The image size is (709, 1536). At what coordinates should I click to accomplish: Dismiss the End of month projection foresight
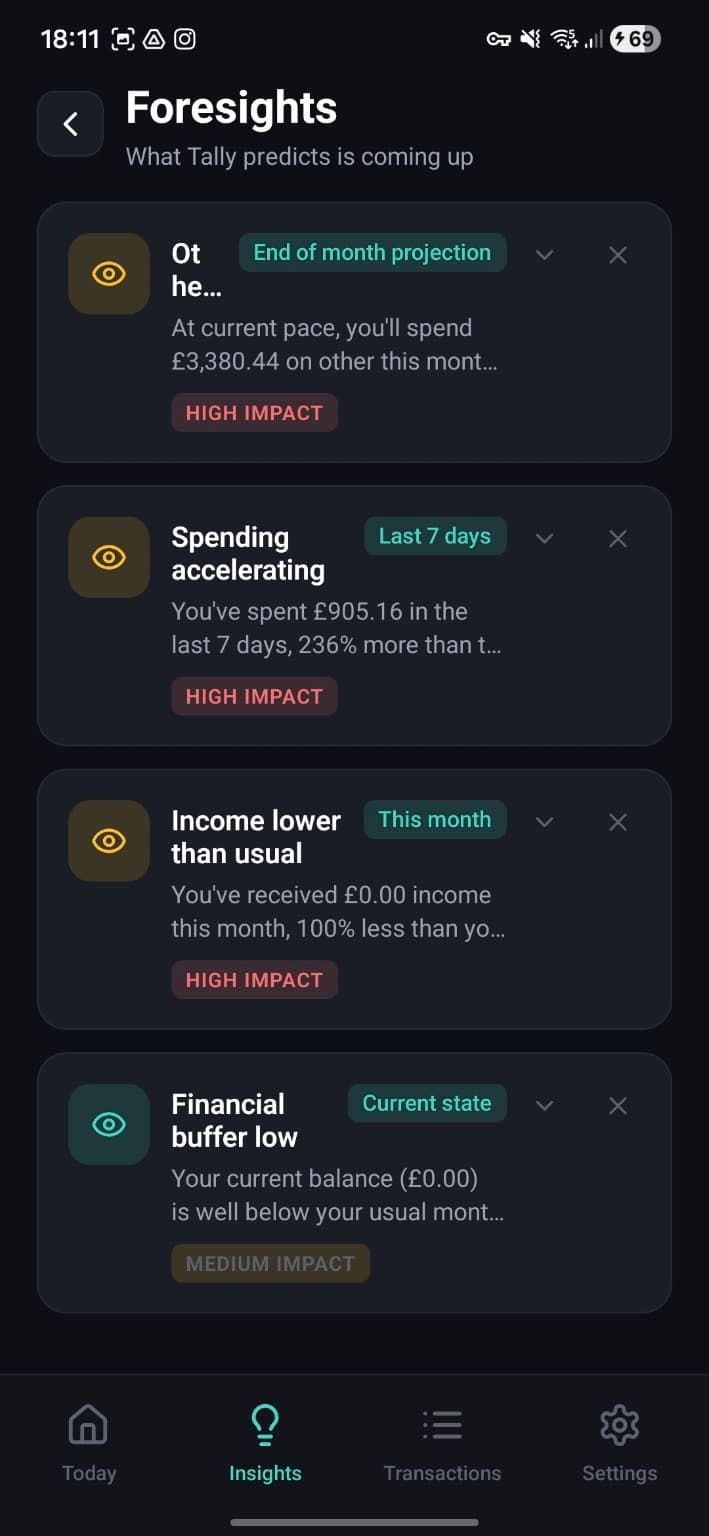(618, 255)
